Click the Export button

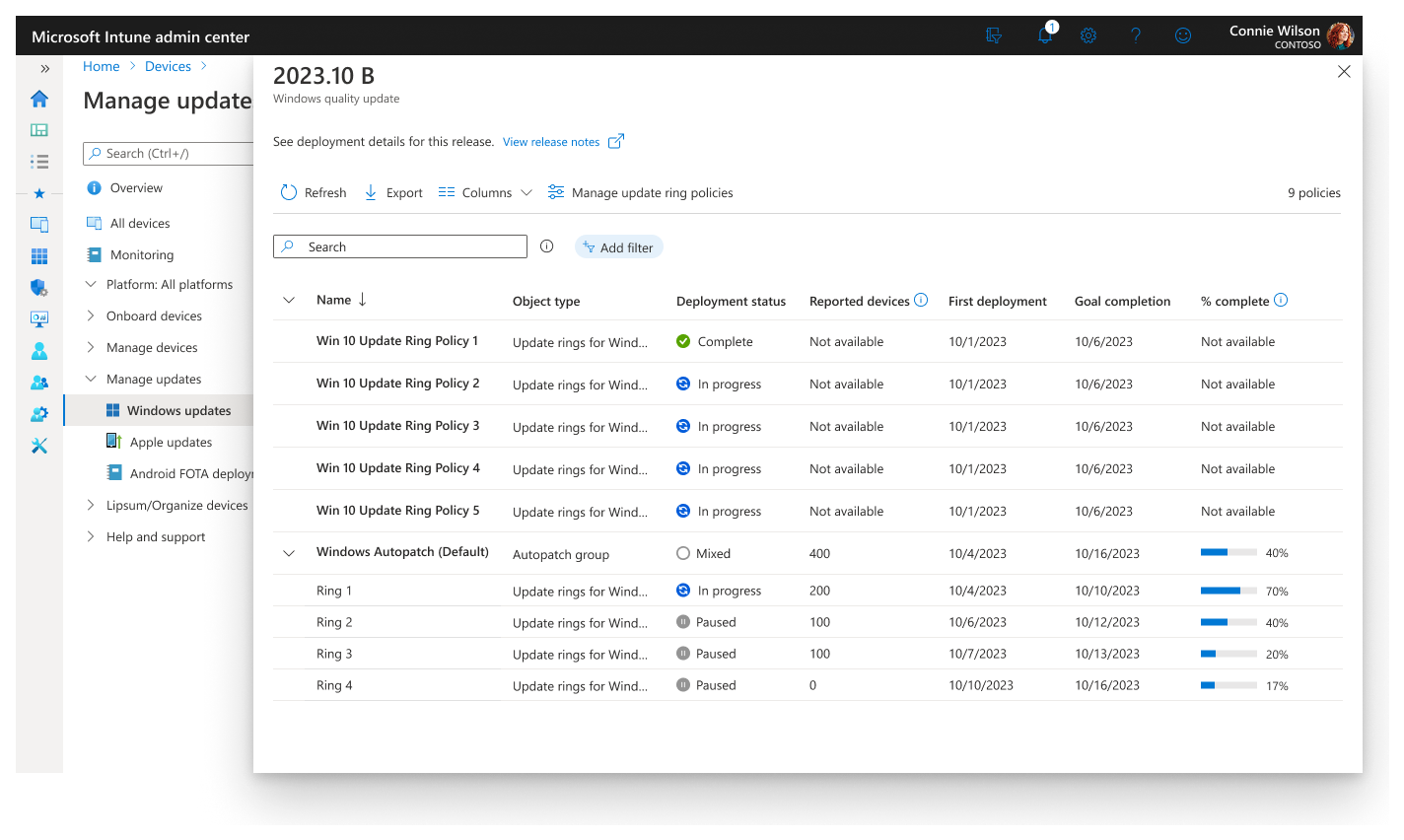click(393, 192)
